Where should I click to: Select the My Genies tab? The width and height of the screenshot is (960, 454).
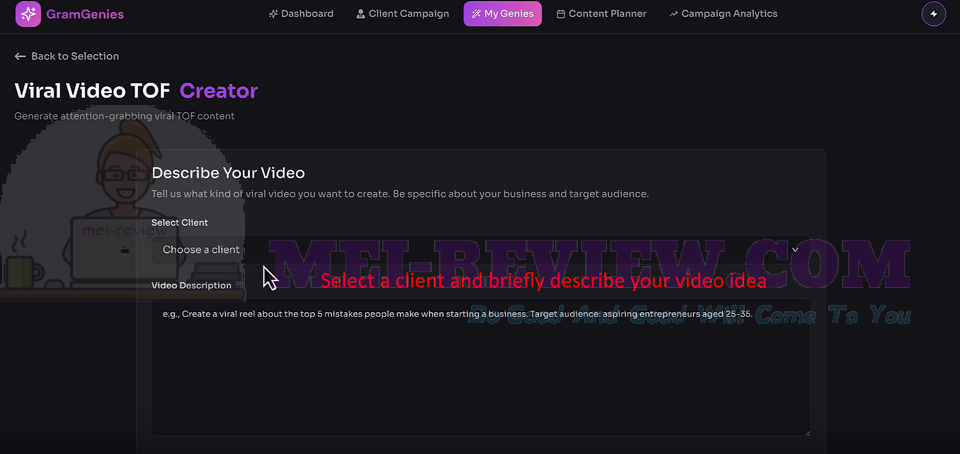pos(503,13)
